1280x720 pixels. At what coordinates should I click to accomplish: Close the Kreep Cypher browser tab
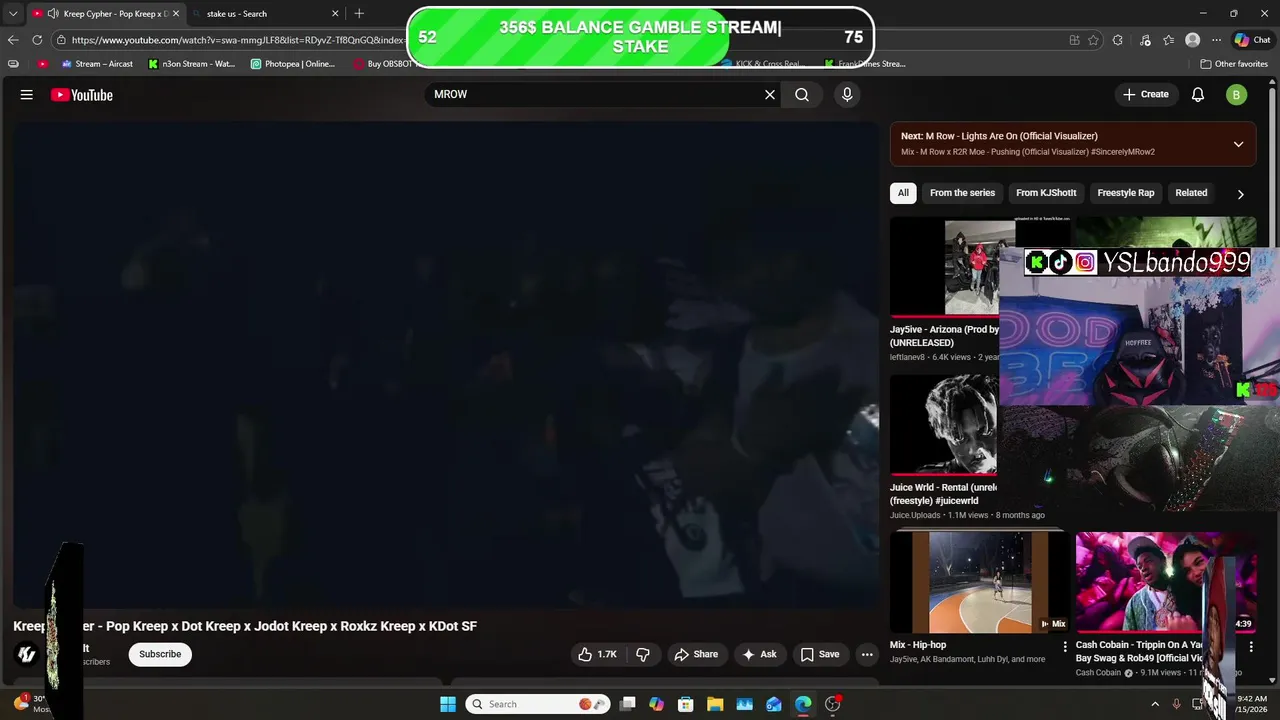point(176,14)
